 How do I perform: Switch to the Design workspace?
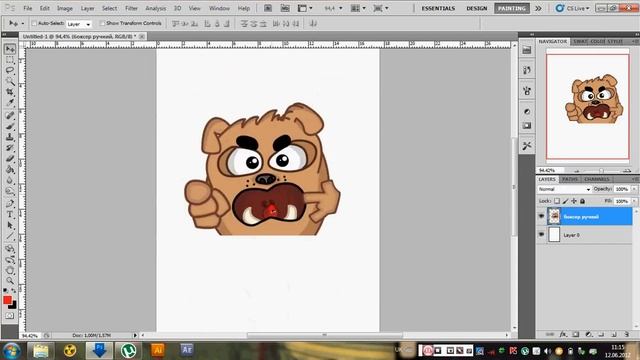tap(476, 8)
